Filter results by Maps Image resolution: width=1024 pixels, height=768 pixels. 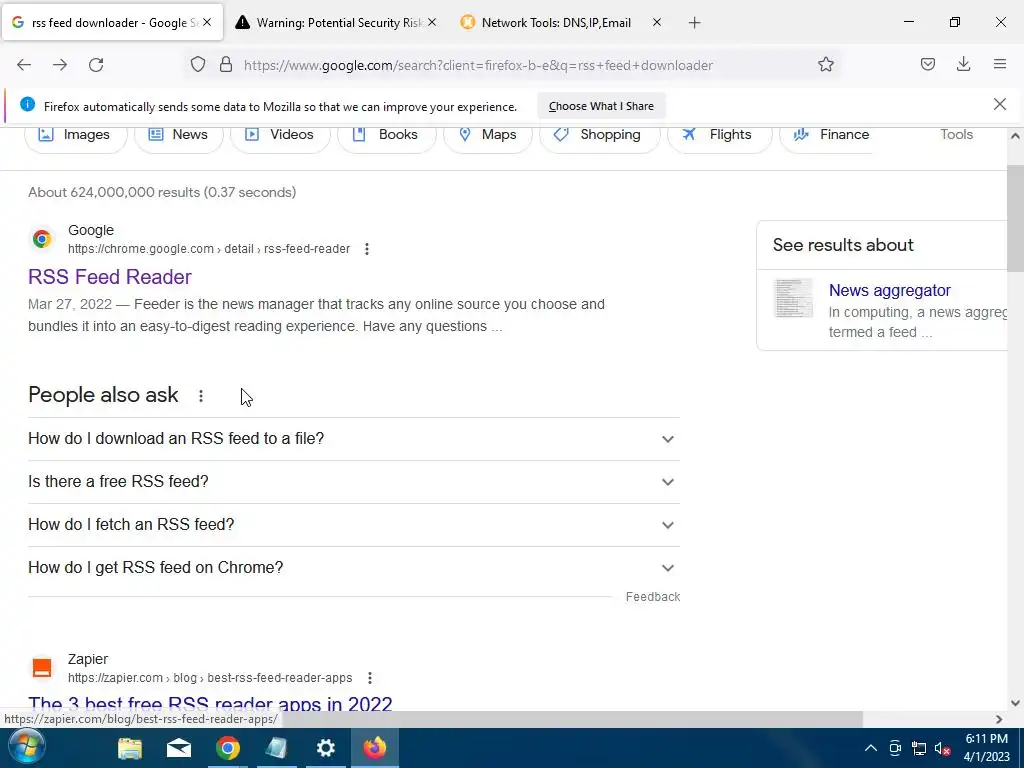click(488, 135)
